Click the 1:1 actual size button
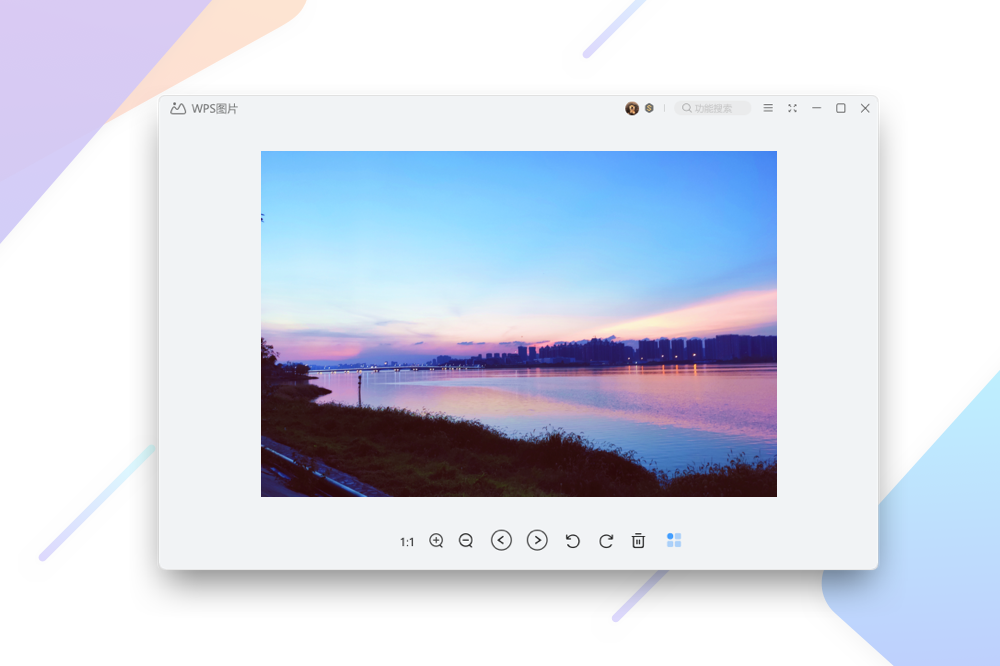 coord(407,542)
